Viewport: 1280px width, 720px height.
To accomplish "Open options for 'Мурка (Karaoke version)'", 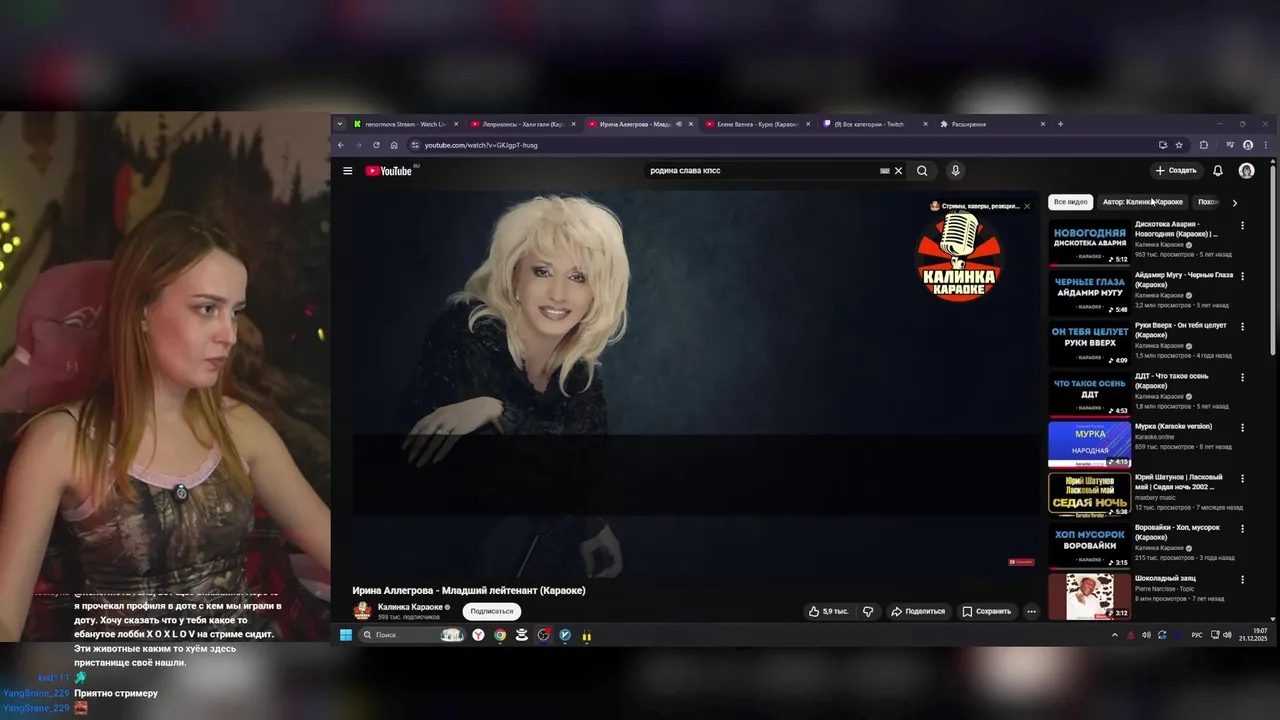I will coord(1242,428).
